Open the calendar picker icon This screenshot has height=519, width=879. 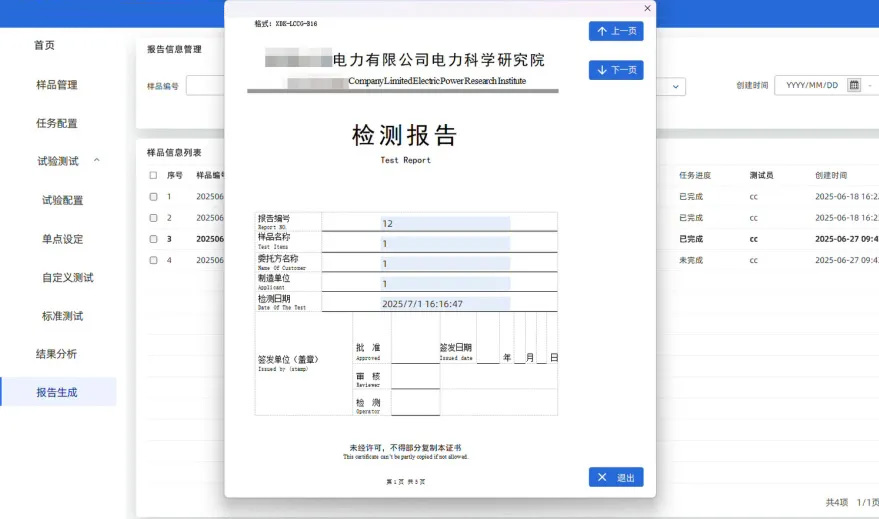tap(854, 85)
